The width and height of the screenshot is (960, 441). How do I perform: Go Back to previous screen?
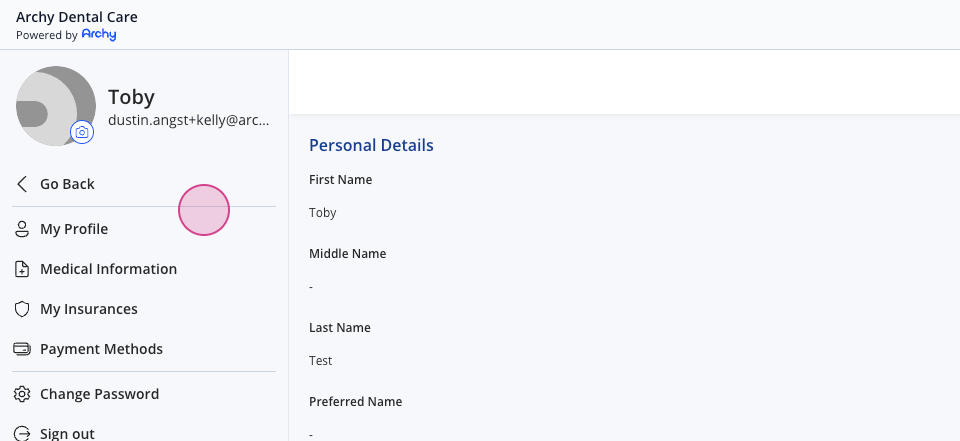coord(144,184)
